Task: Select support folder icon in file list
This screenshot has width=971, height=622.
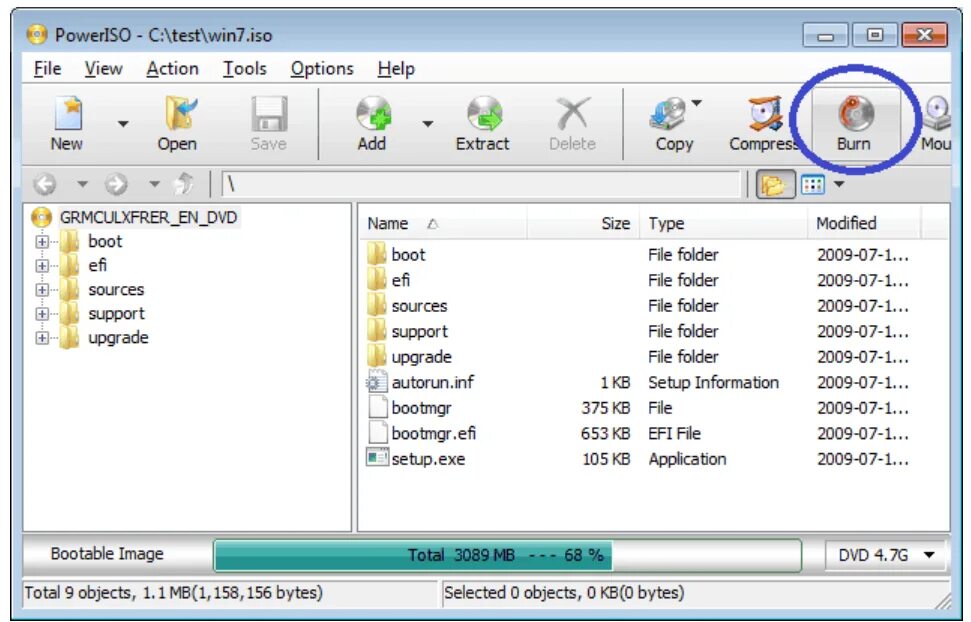Action: (x=377, y=331)
